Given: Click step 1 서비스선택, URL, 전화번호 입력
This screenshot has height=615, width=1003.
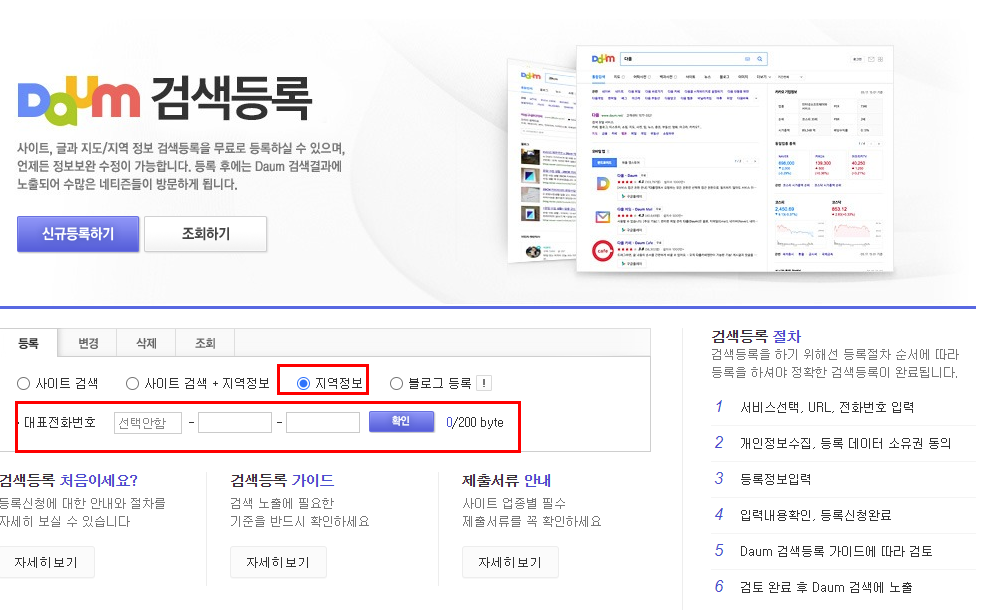Looking at the screenshot, I should [x=826, y=407].
